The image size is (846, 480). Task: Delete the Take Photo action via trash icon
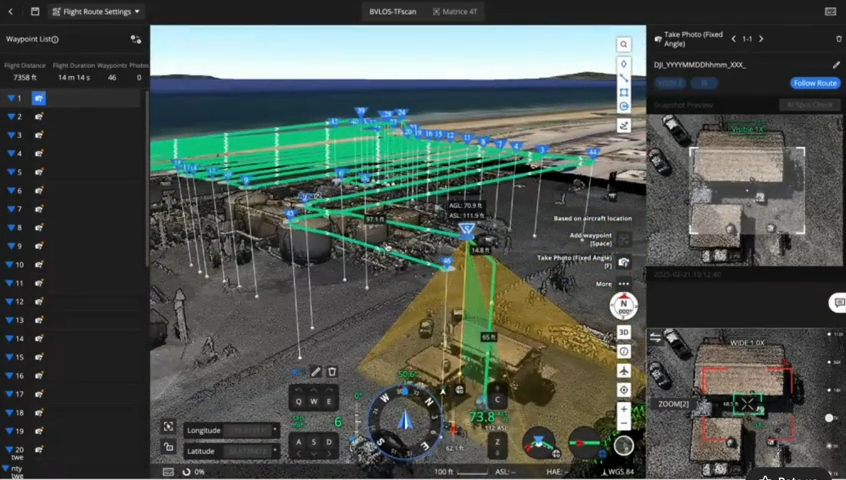coord(838,39)
